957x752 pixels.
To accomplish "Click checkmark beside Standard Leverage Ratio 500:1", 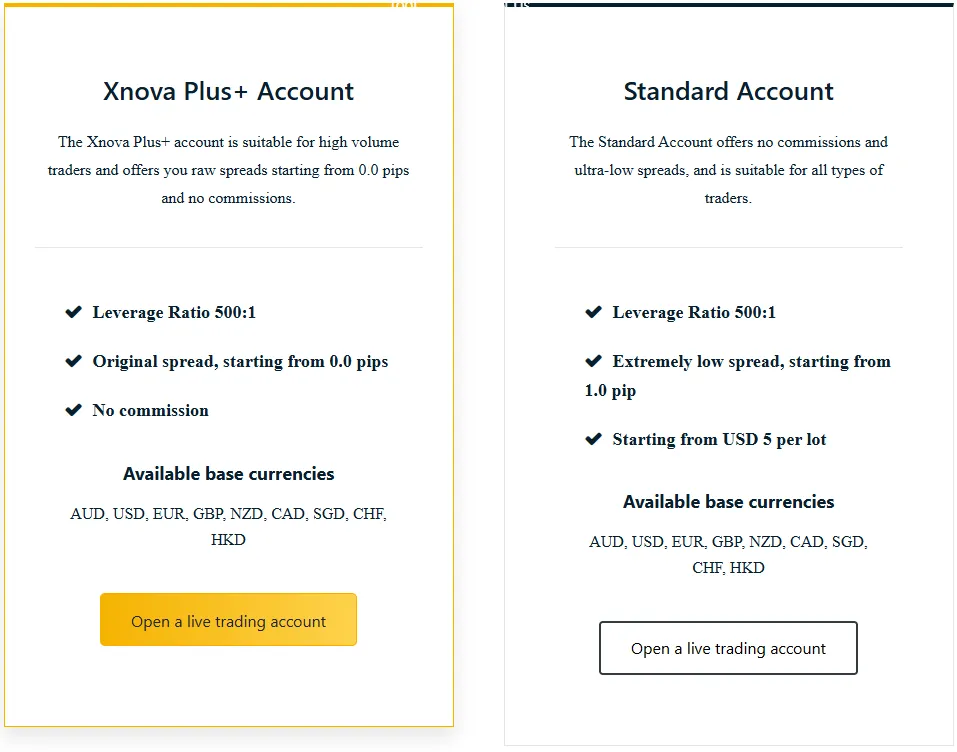I will [x=593, y=313].
